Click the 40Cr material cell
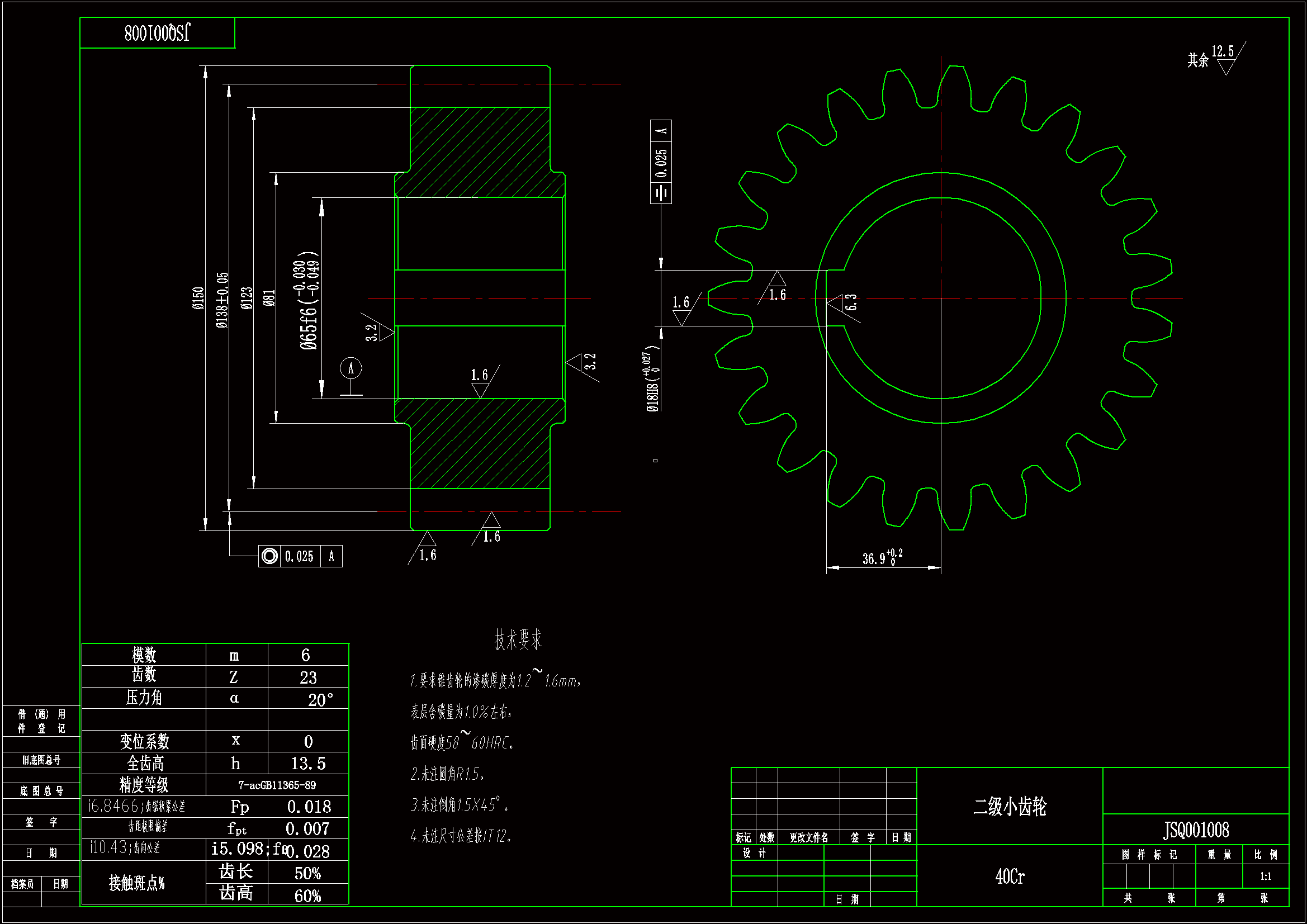The height and width of the screenshot is (924, 1307). [x=1009, y=876]
